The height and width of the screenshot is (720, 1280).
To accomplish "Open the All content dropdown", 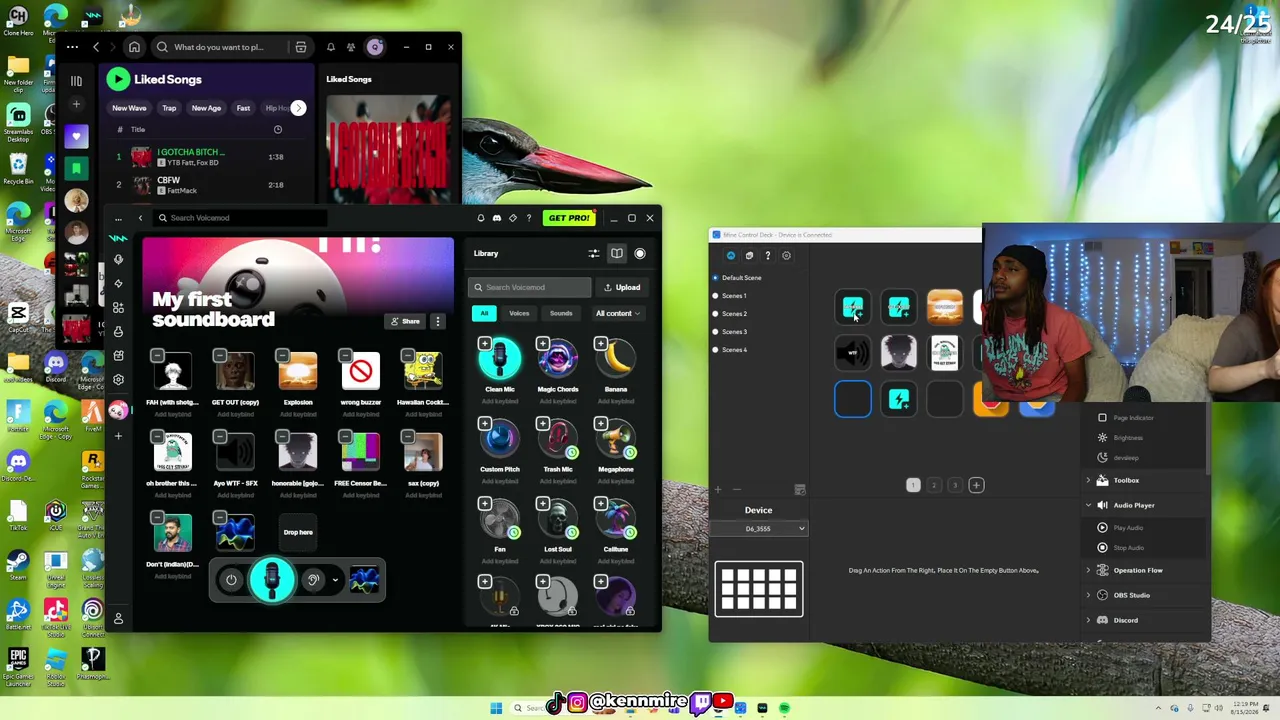I will click(618, 313).
